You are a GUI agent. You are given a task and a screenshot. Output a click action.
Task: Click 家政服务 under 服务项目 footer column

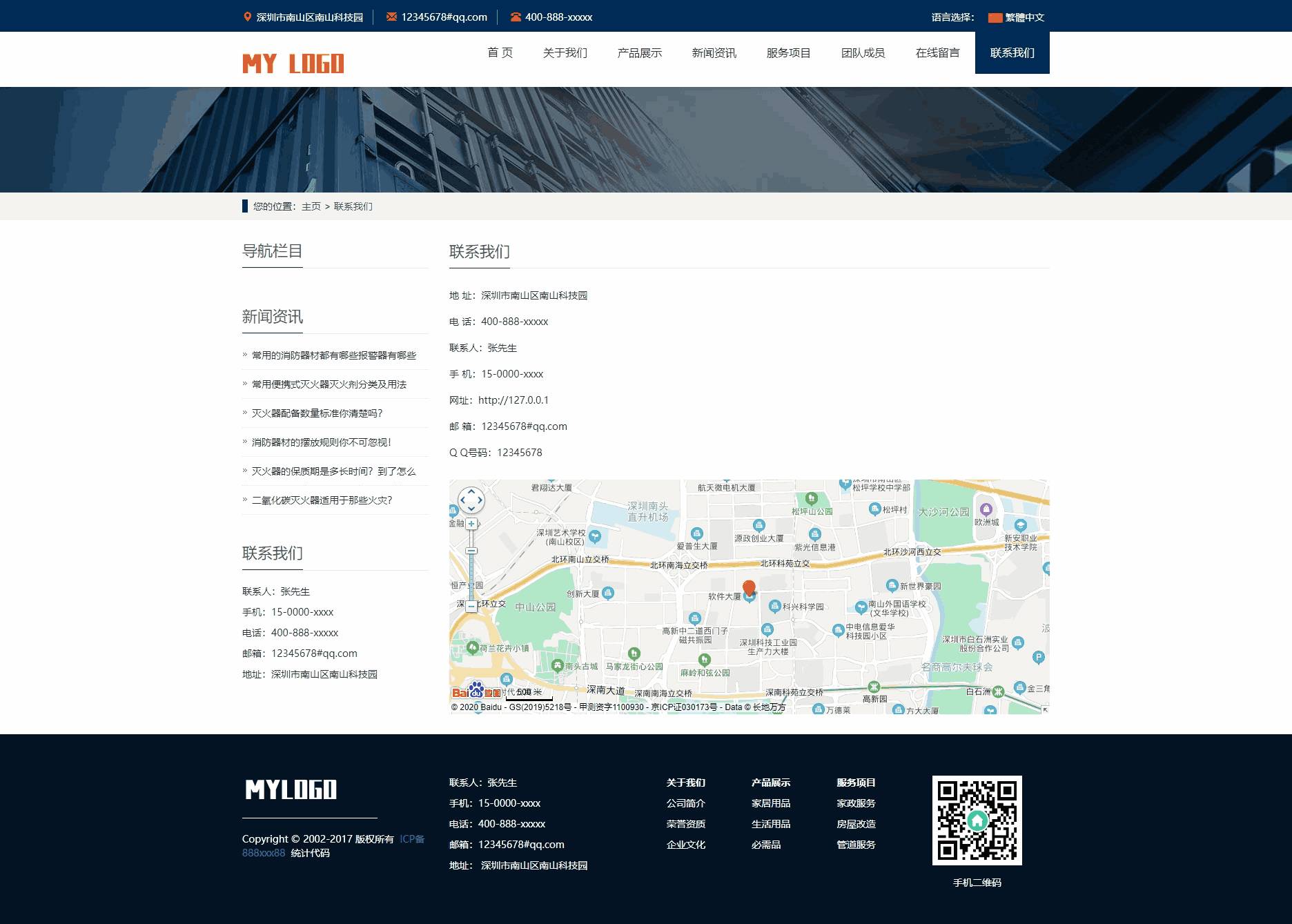(x=856, y=803)
